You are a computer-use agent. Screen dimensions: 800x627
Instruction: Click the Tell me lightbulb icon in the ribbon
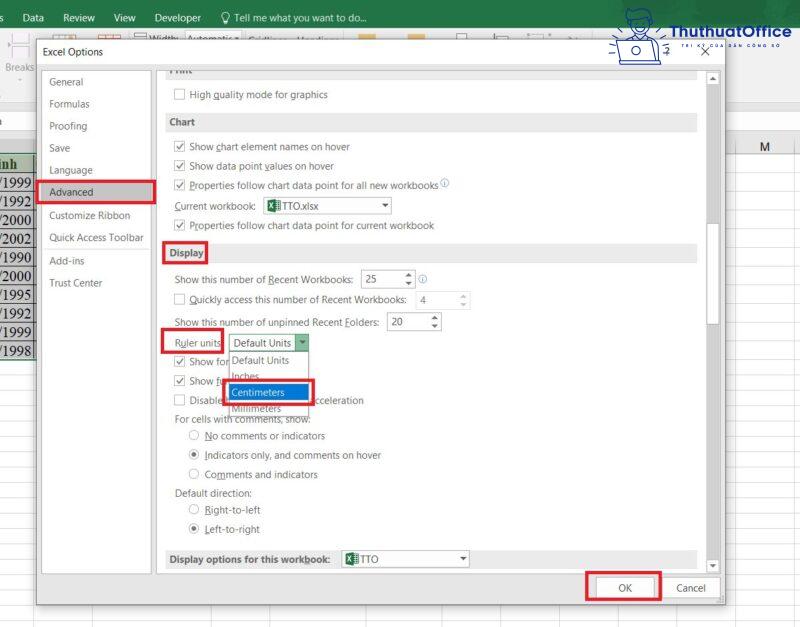click(x=227, y=17)
